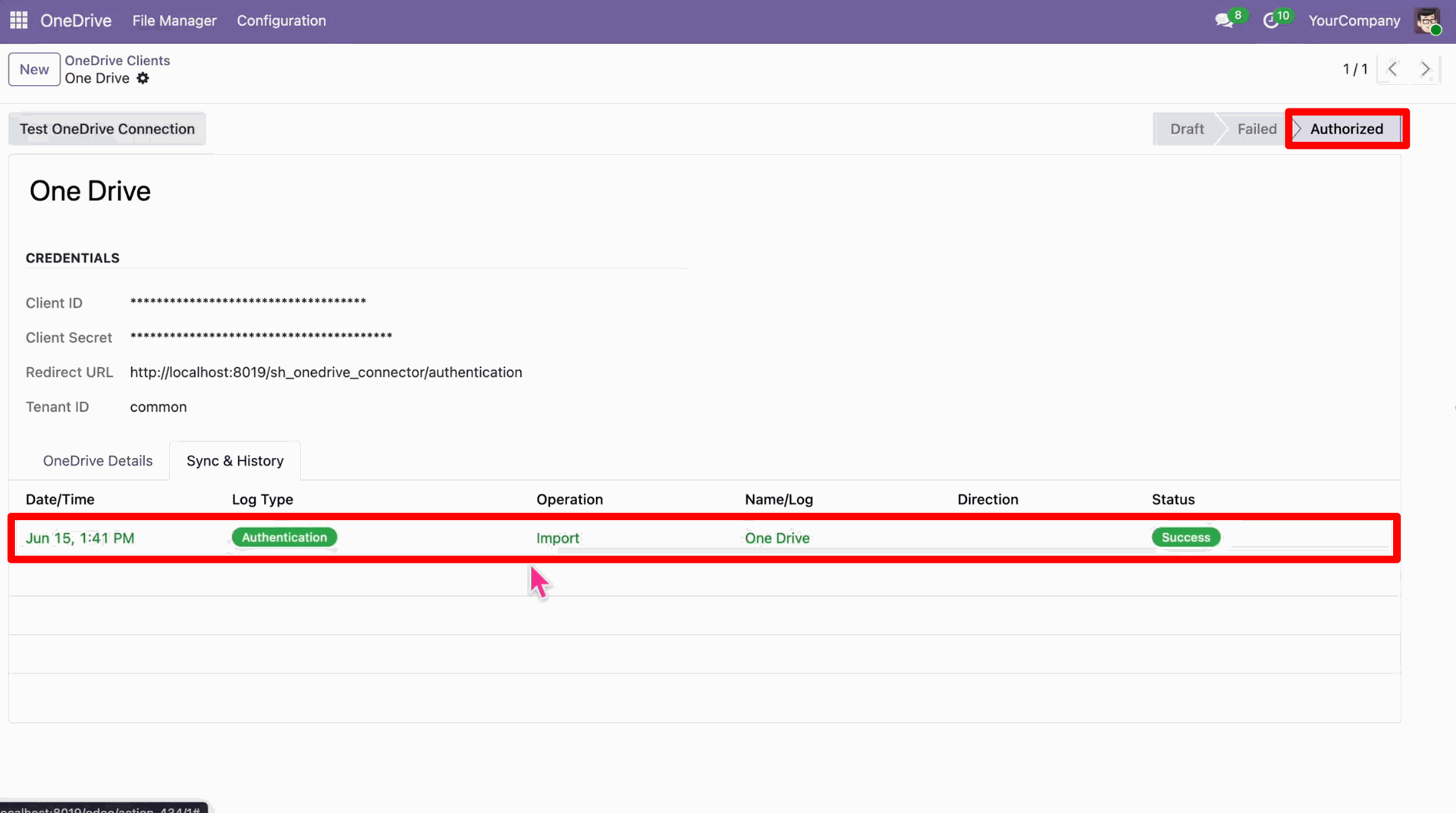Click the OneDrive app title

point(76,20)
